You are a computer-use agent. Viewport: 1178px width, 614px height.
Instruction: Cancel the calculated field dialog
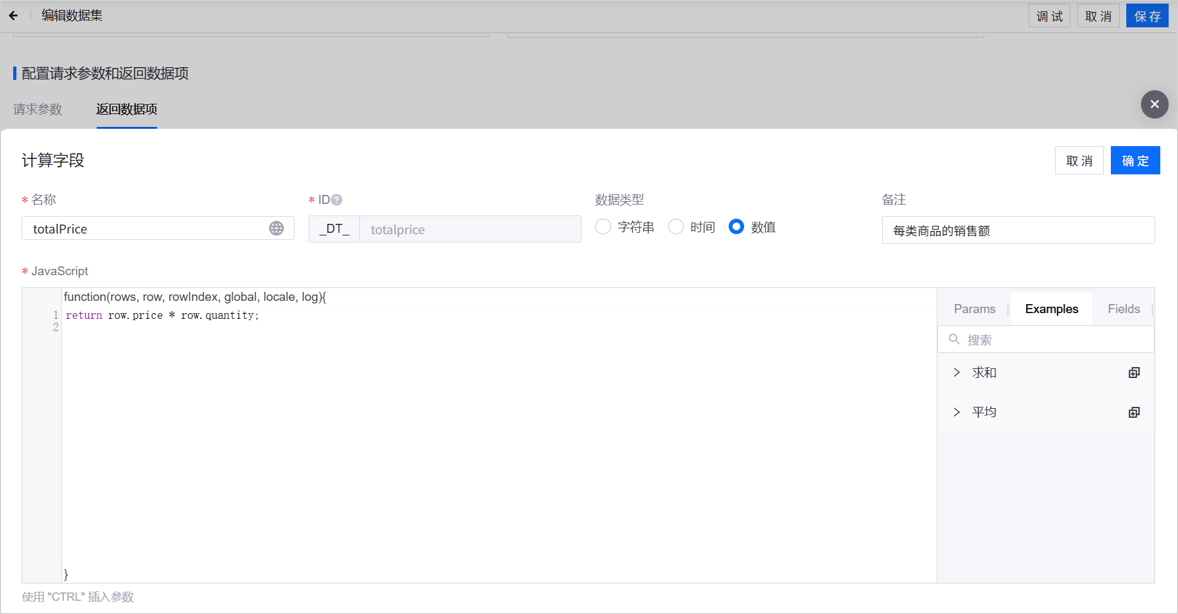click(x=1079, y=159)
